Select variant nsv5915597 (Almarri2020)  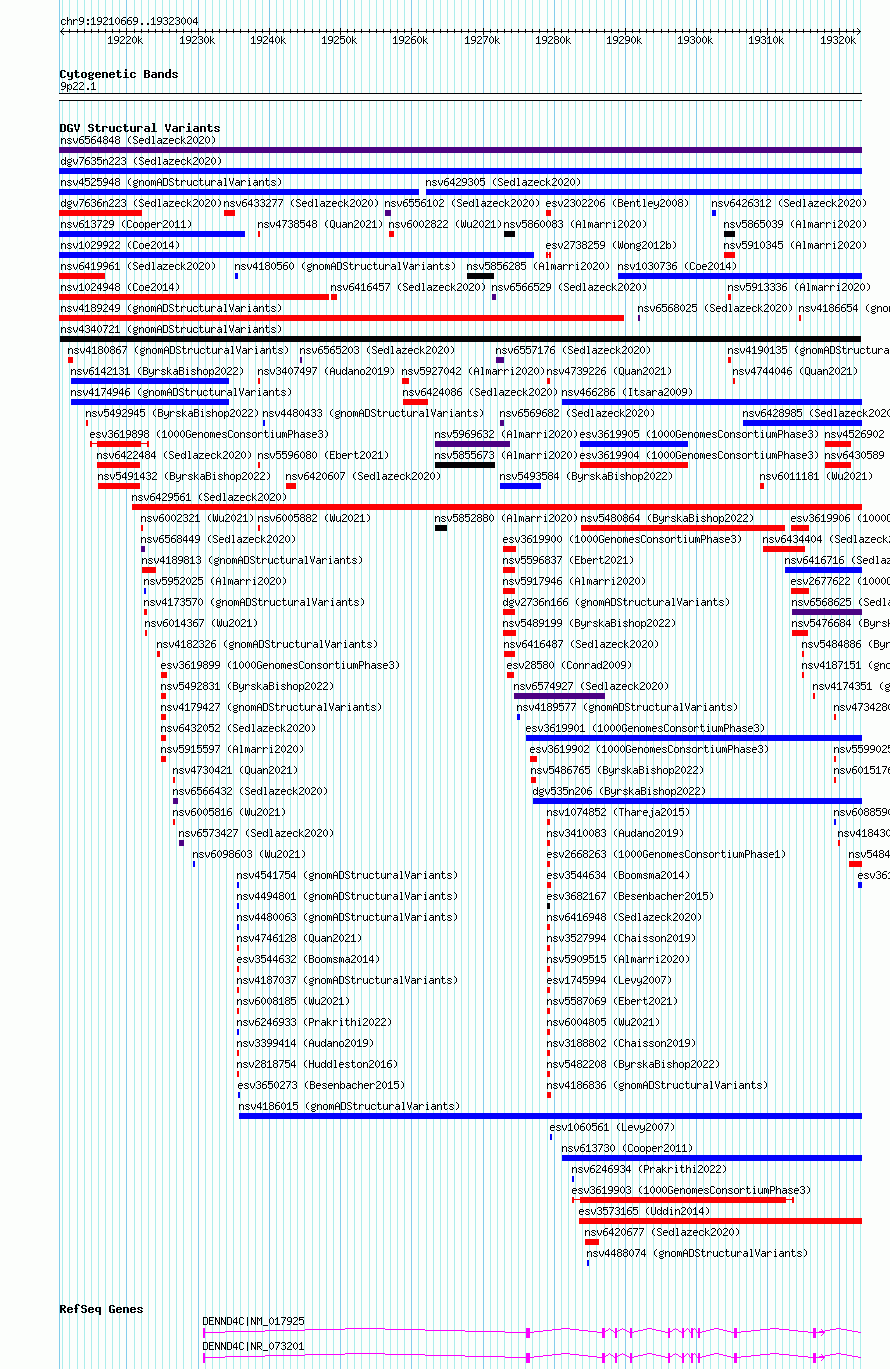tap(232, 749)
